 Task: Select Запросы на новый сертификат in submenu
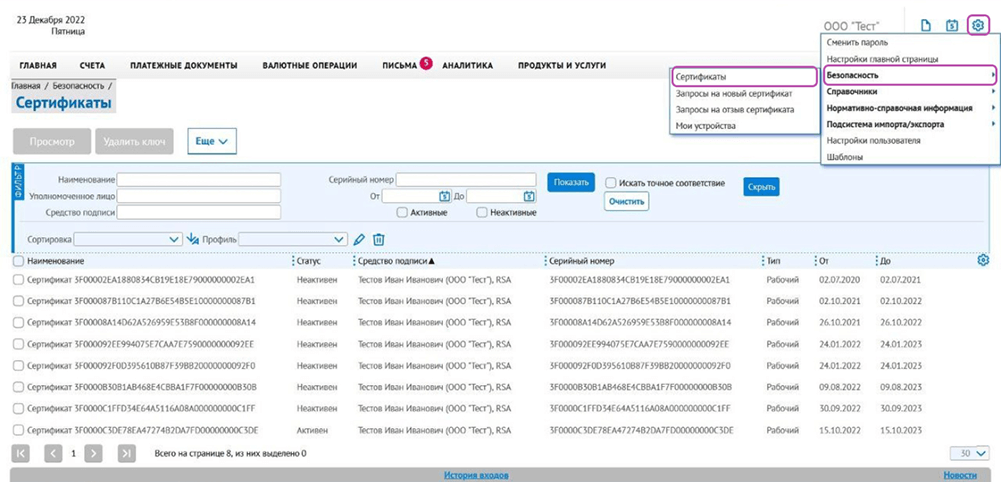740,93
